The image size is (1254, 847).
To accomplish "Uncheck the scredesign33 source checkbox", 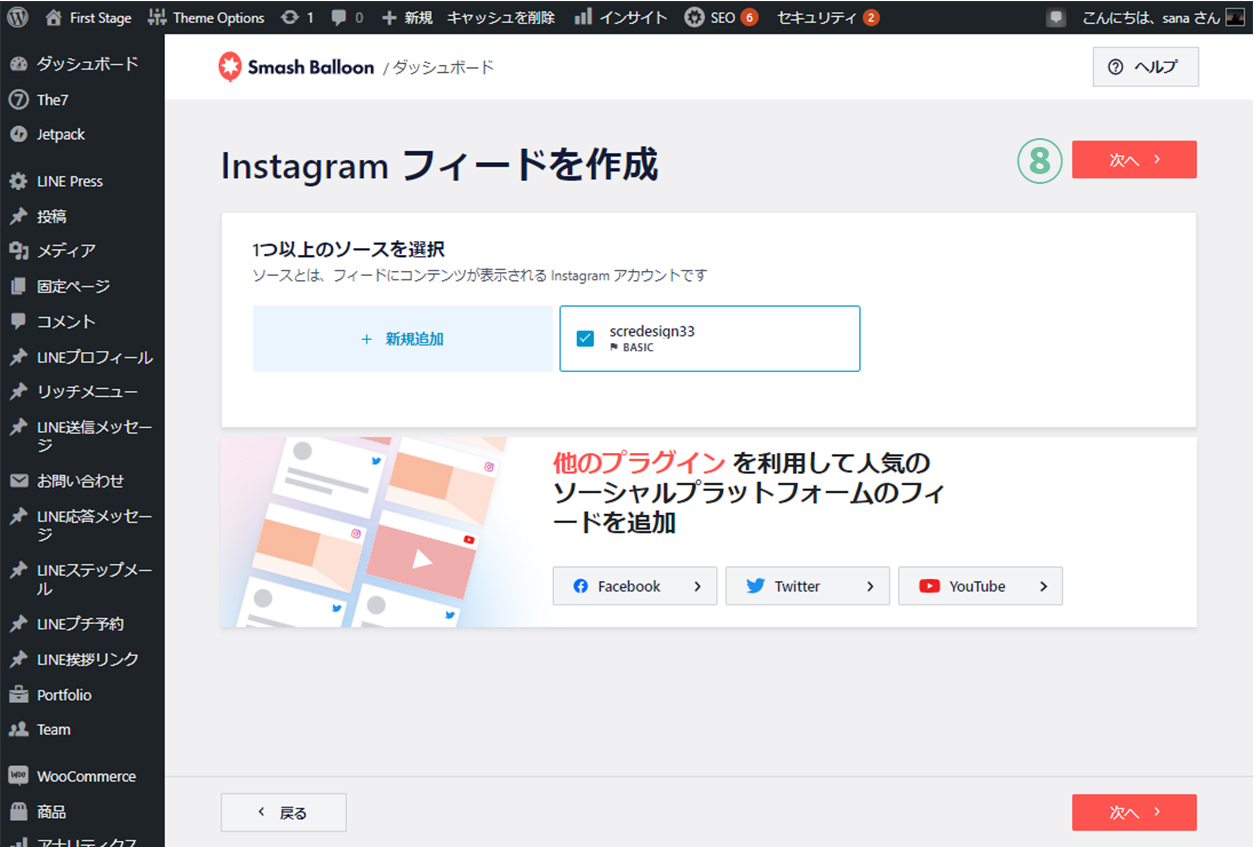I will pyautogui.click(x=586, y=338).
